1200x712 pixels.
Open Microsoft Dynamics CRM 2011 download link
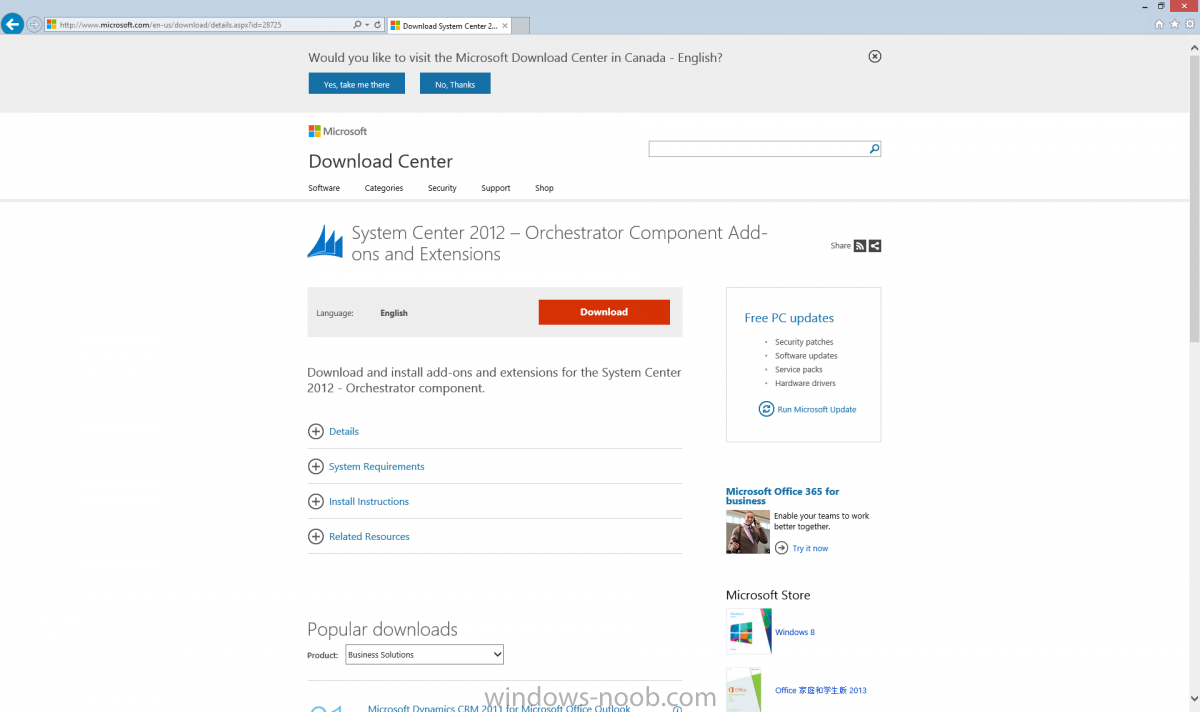pyautogui.click(x=499, y=708)
